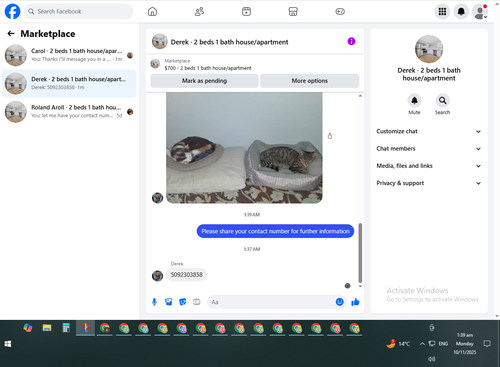Open the $700 listing link

[208, 68]
